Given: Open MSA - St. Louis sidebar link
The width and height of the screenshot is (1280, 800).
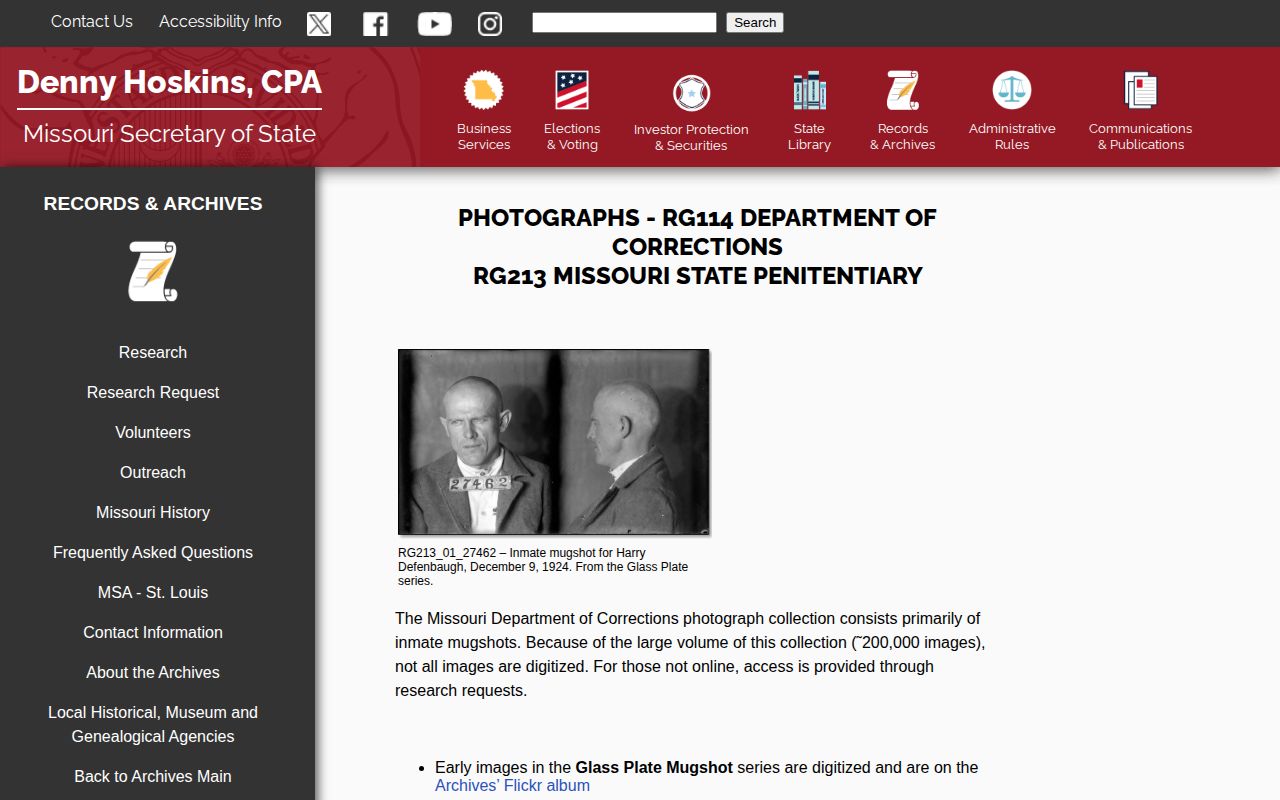Looking at the screenshot, I should pyautogui.click(x=153, y=592).
